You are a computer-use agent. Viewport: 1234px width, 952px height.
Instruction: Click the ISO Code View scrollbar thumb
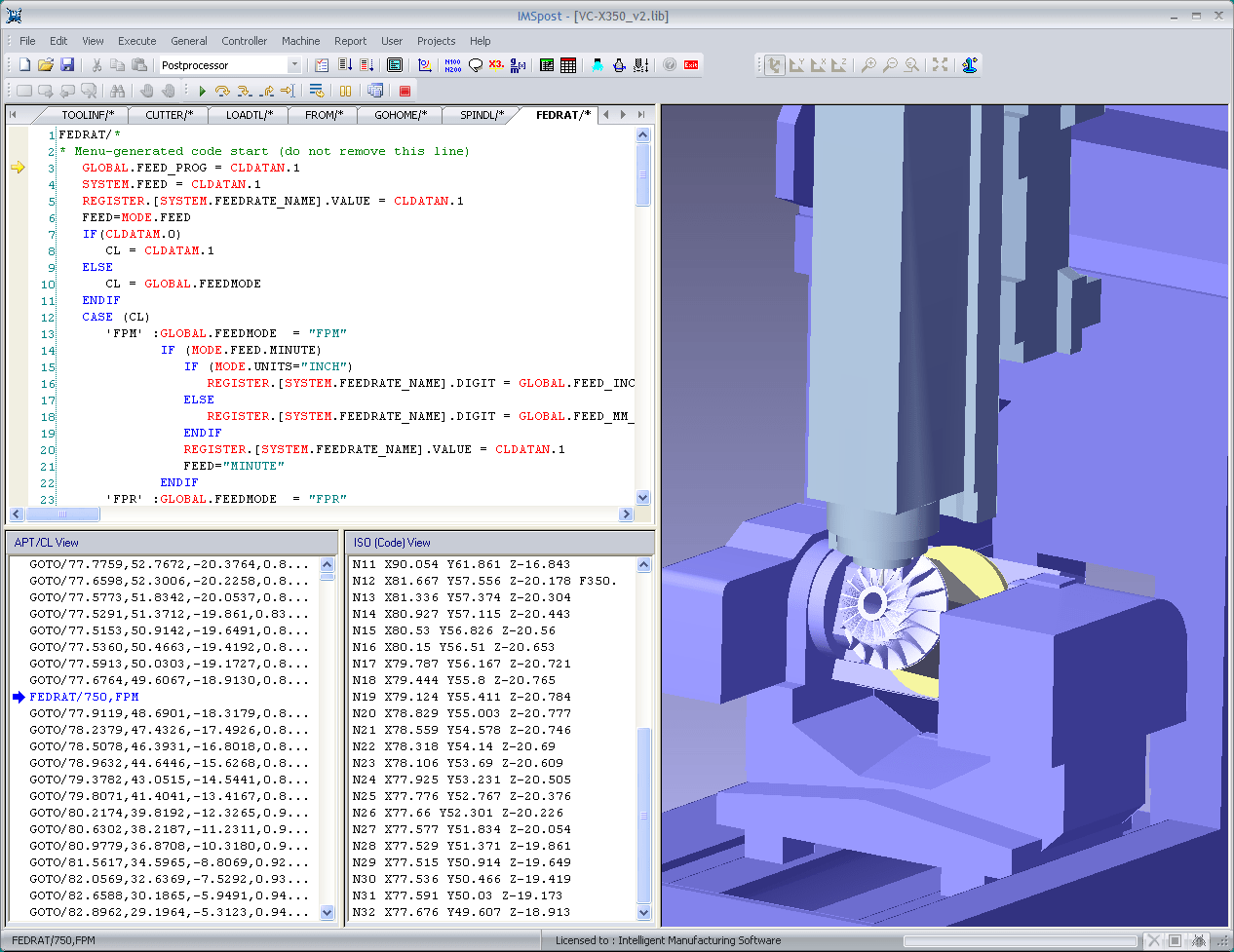(643, 816)
